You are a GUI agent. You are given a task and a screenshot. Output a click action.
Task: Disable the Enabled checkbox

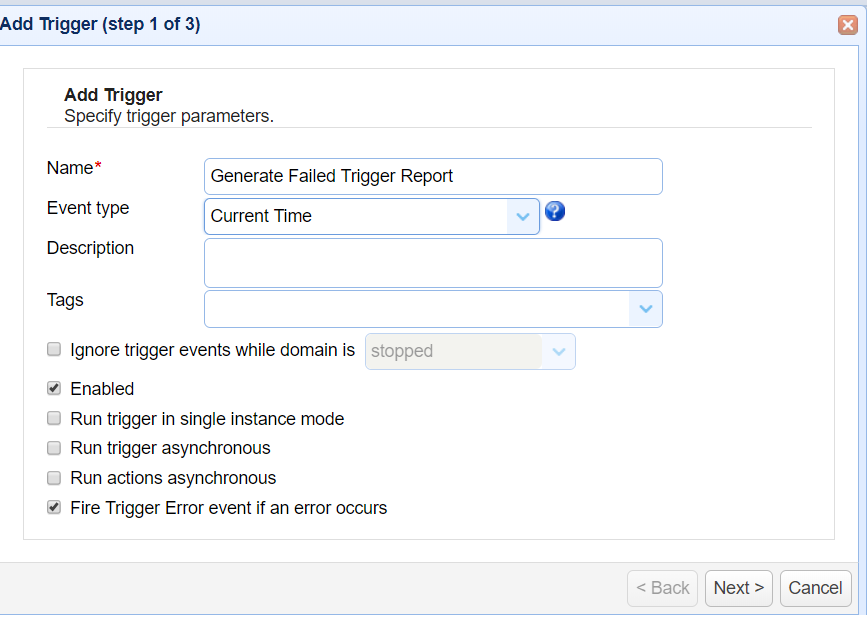[54, 388]
